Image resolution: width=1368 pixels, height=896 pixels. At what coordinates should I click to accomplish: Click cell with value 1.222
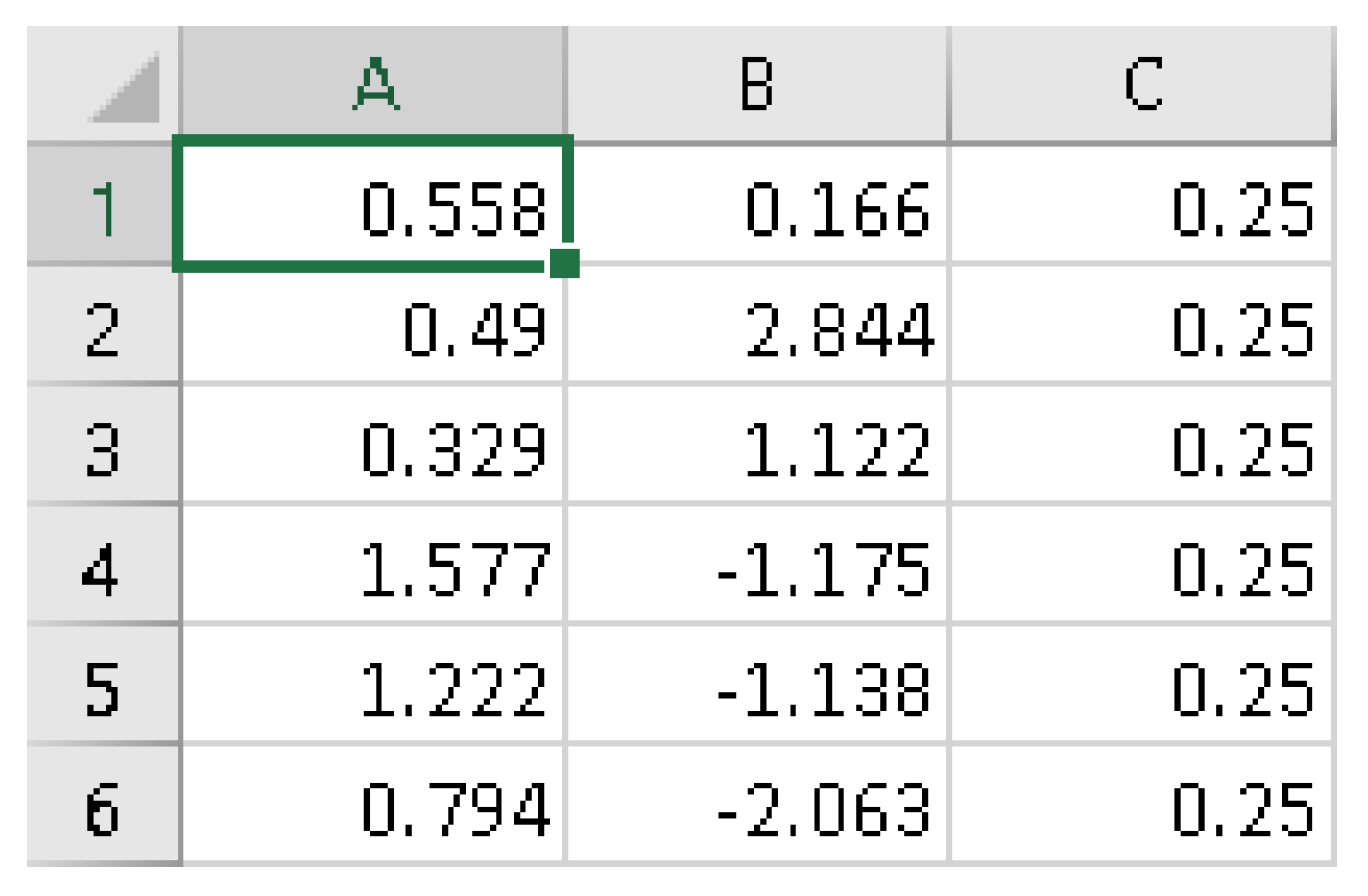pos(374,686)
